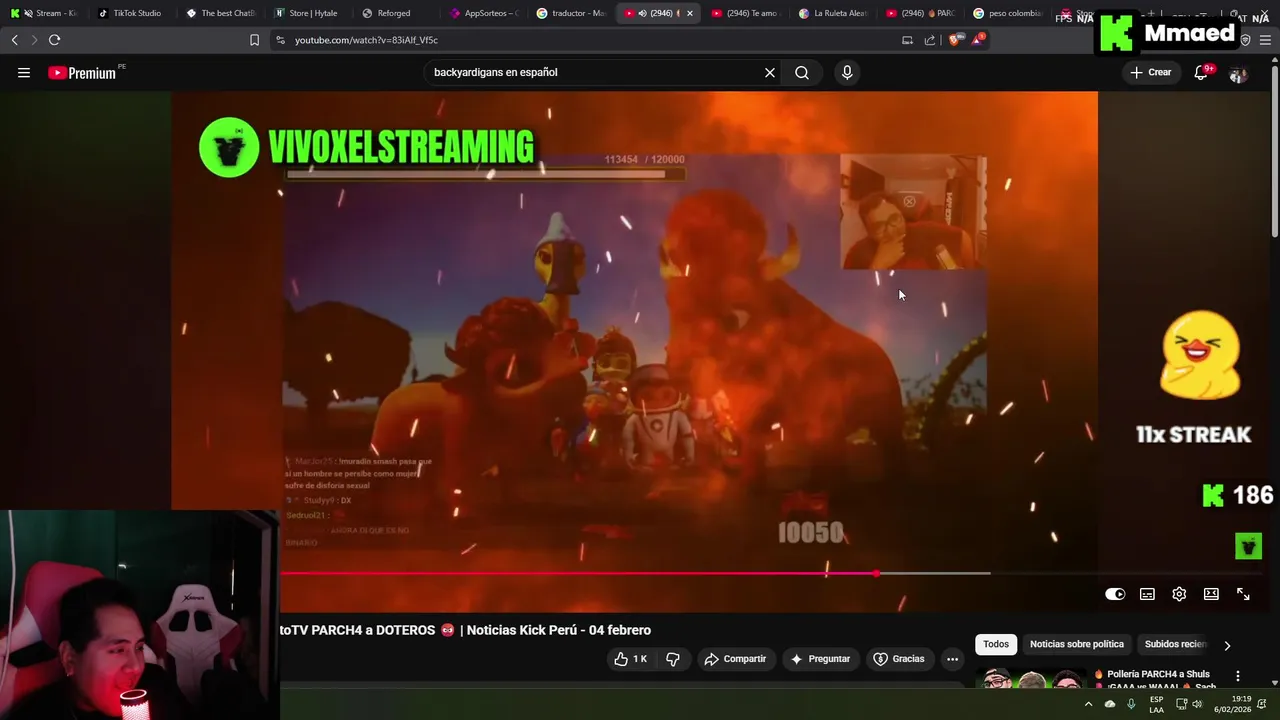The height and width of the screenshot is (720, 1280).
Task: Enter fullscreen with the expand icon
Action: [x=1243, y=594]
